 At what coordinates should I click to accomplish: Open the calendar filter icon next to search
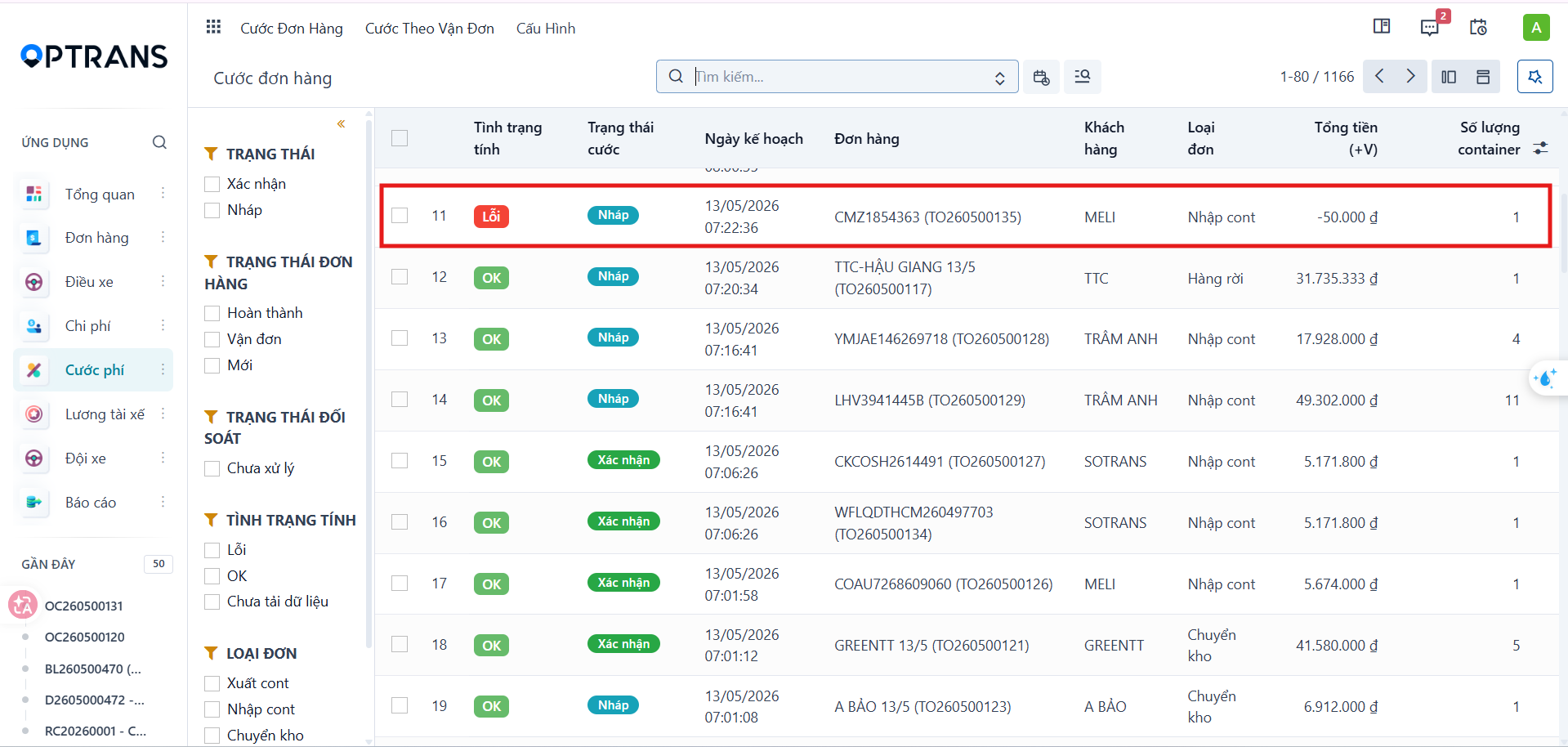pyautogui.click(x=1041, y=77)
